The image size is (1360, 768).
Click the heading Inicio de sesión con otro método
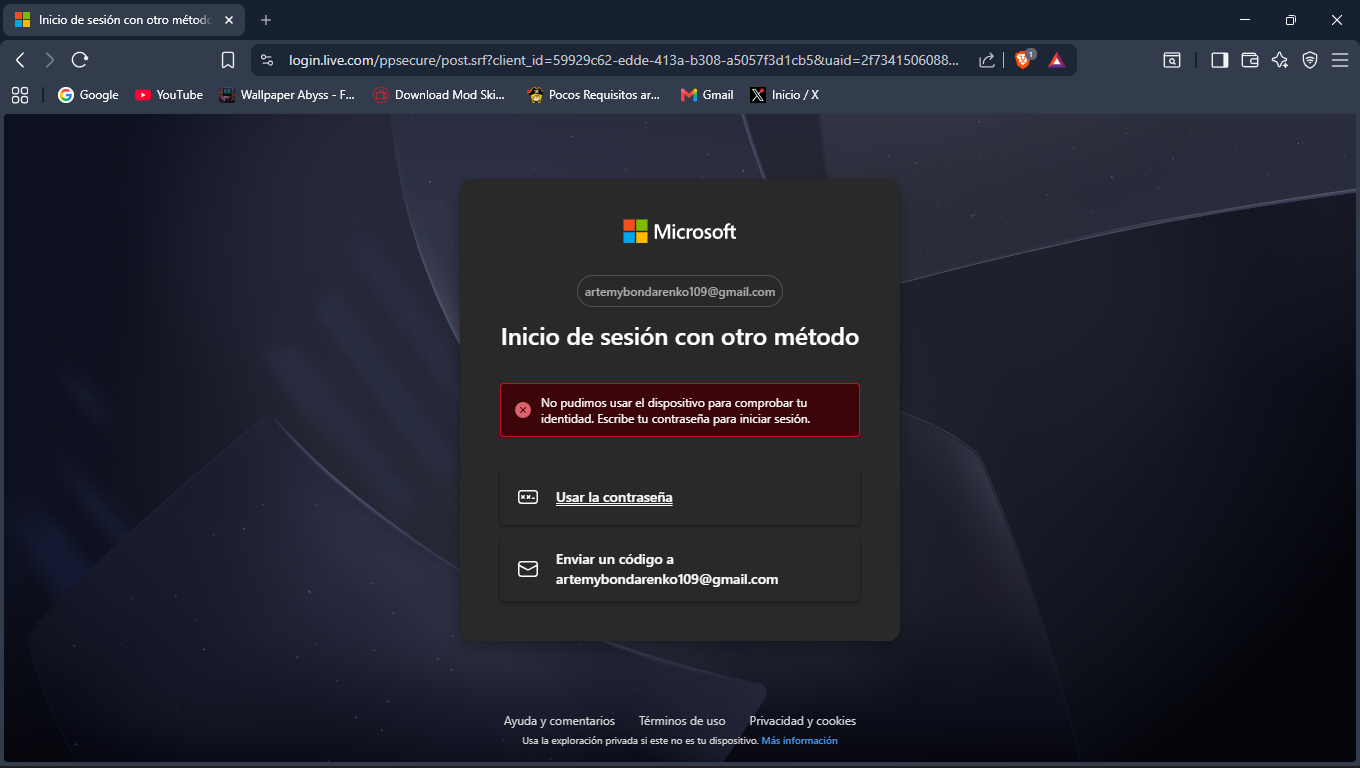pos(680,337)
